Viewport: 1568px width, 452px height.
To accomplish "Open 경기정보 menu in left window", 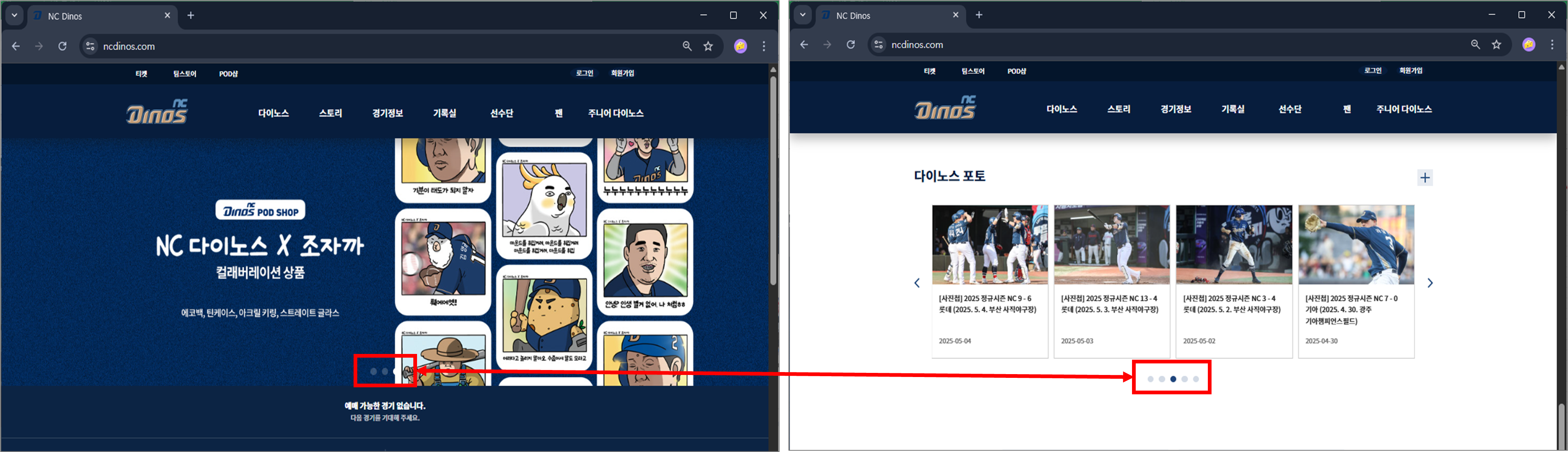I will point(387,113).
